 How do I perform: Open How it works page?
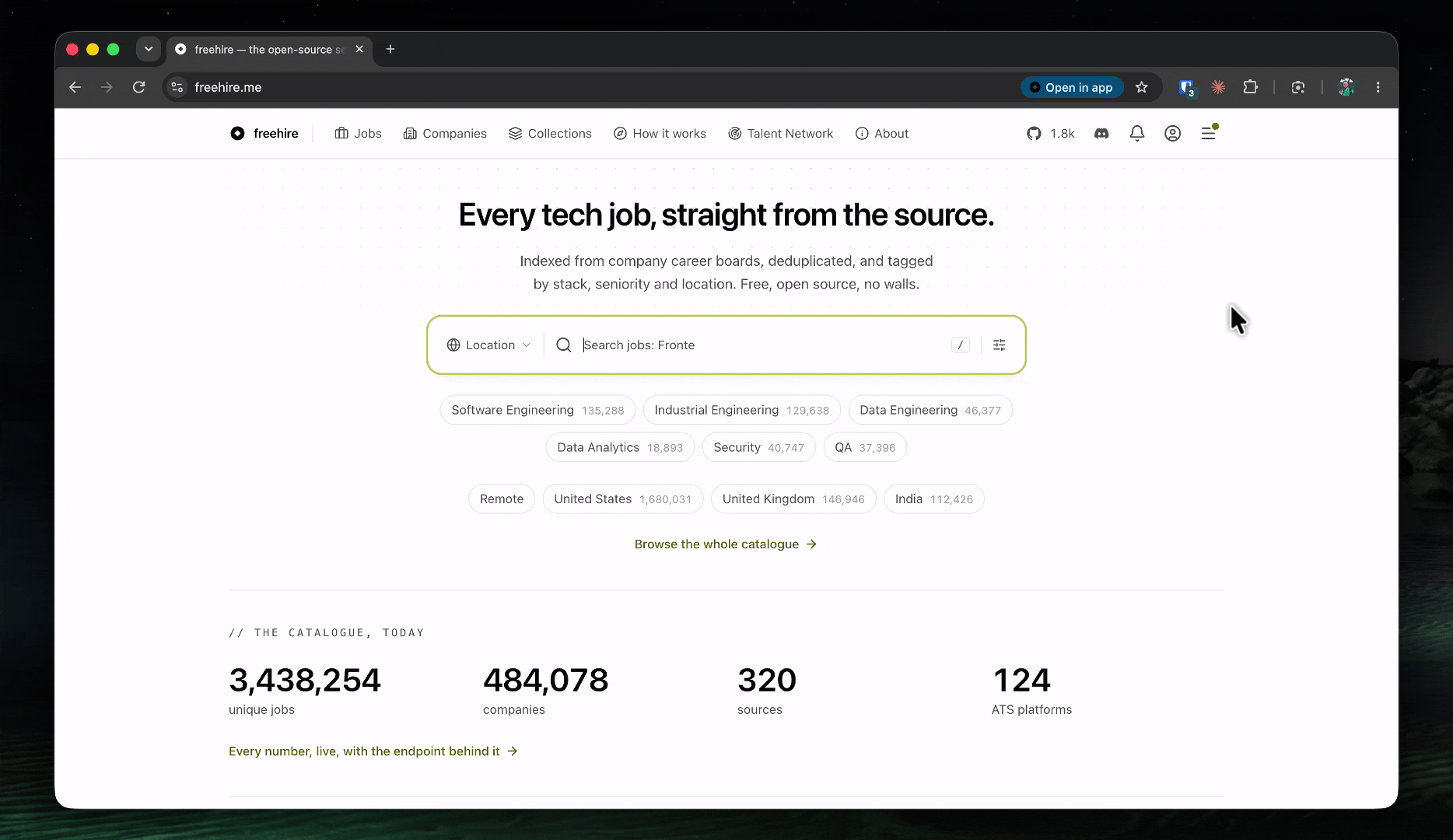660,134
